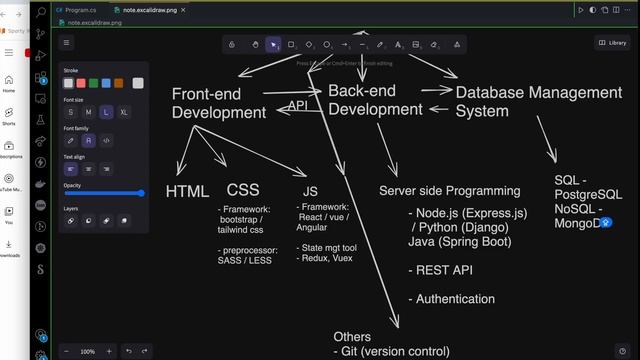Zoom in with the plus button
640x360 pixels.
coord(109,351)
